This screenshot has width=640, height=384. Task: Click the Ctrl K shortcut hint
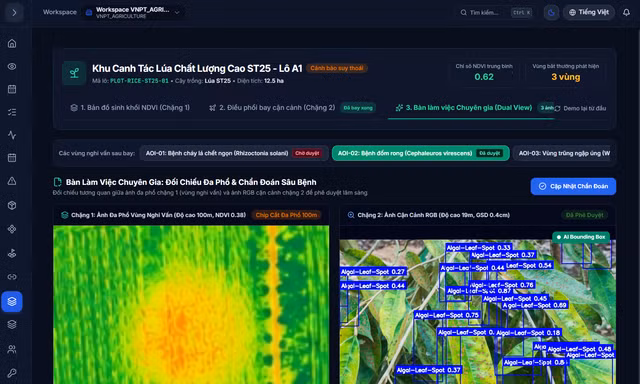pyautogui.click(x=521, y=13)
